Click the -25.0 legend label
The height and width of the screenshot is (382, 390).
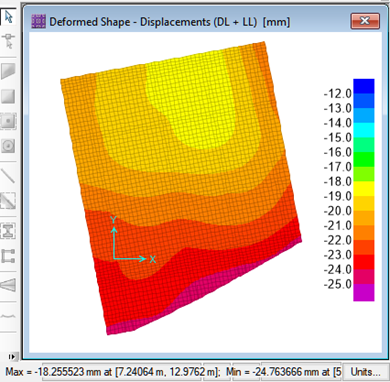pyautogui.click(x=338, y=284)
